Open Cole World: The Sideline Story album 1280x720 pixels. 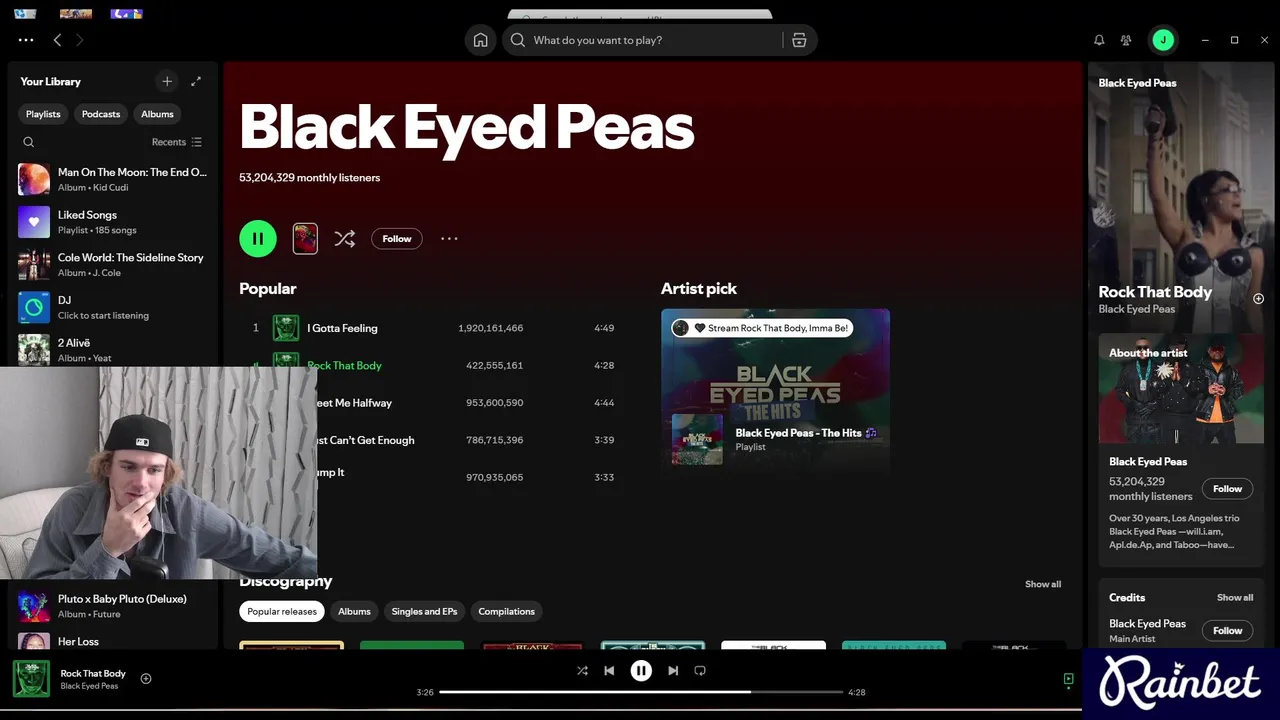point(113,265)
